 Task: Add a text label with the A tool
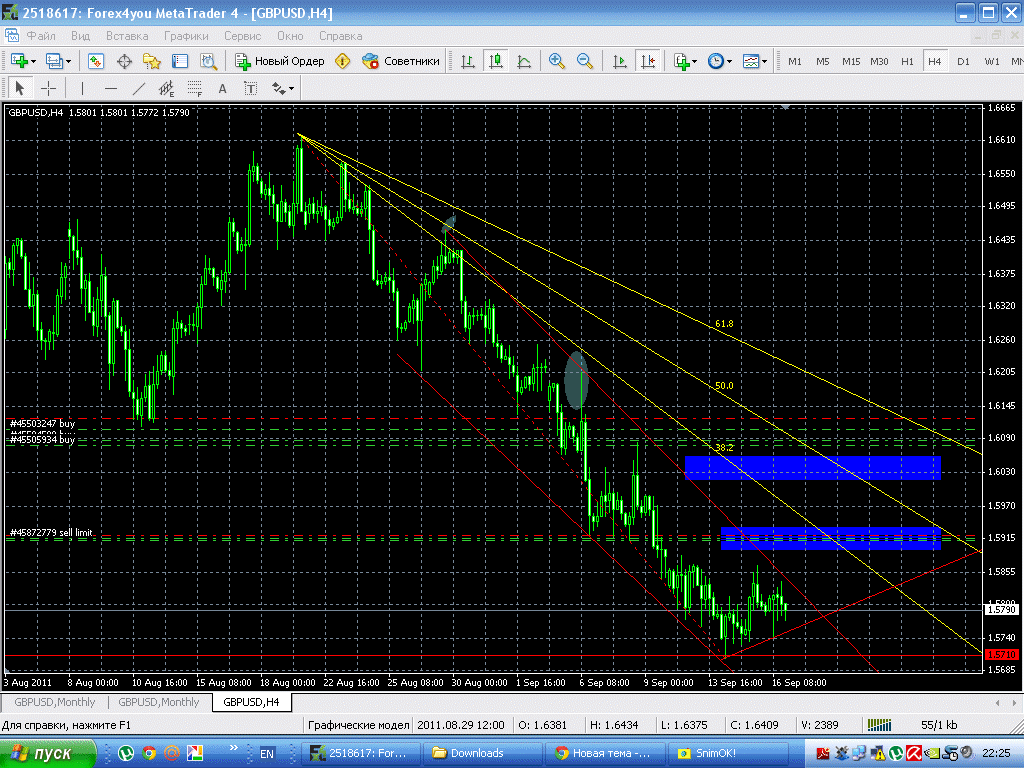[x=223, y=88]
